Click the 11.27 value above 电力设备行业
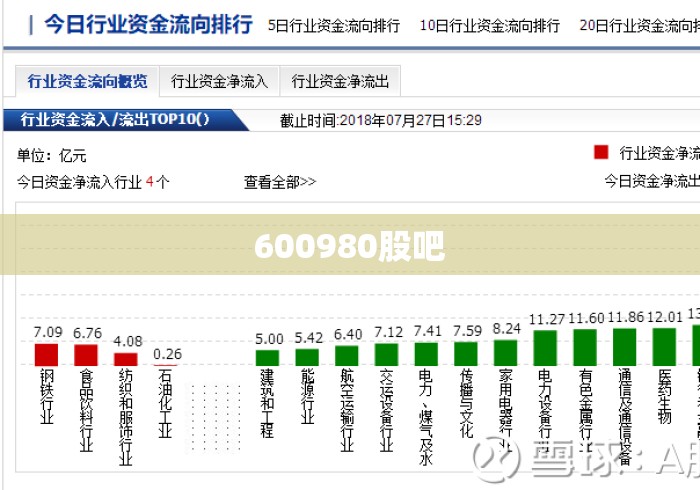This screenshot has height=490, width=700. click(x=547, y=319)
